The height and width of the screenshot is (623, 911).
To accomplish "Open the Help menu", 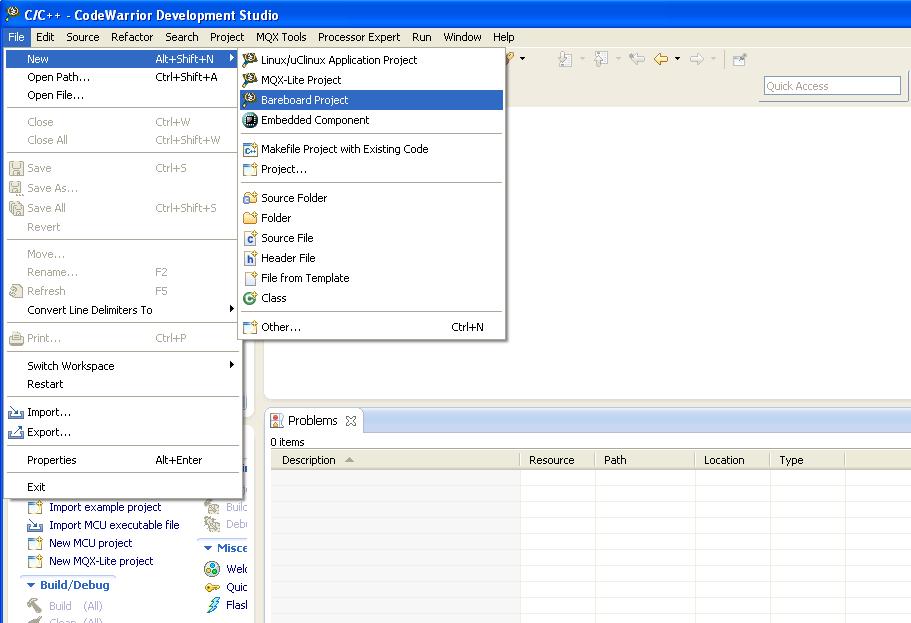I will pyautogui.click(x=504, y=37).
